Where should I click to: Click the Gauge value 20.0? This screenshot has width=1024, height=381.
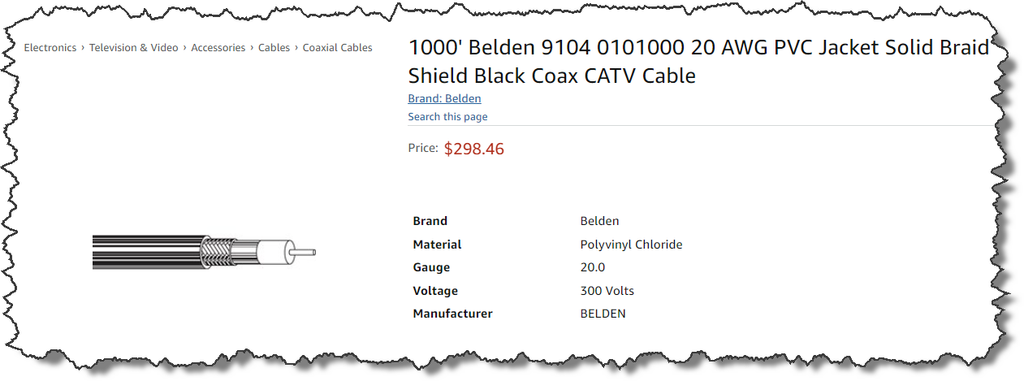click(x=592, y=267)
